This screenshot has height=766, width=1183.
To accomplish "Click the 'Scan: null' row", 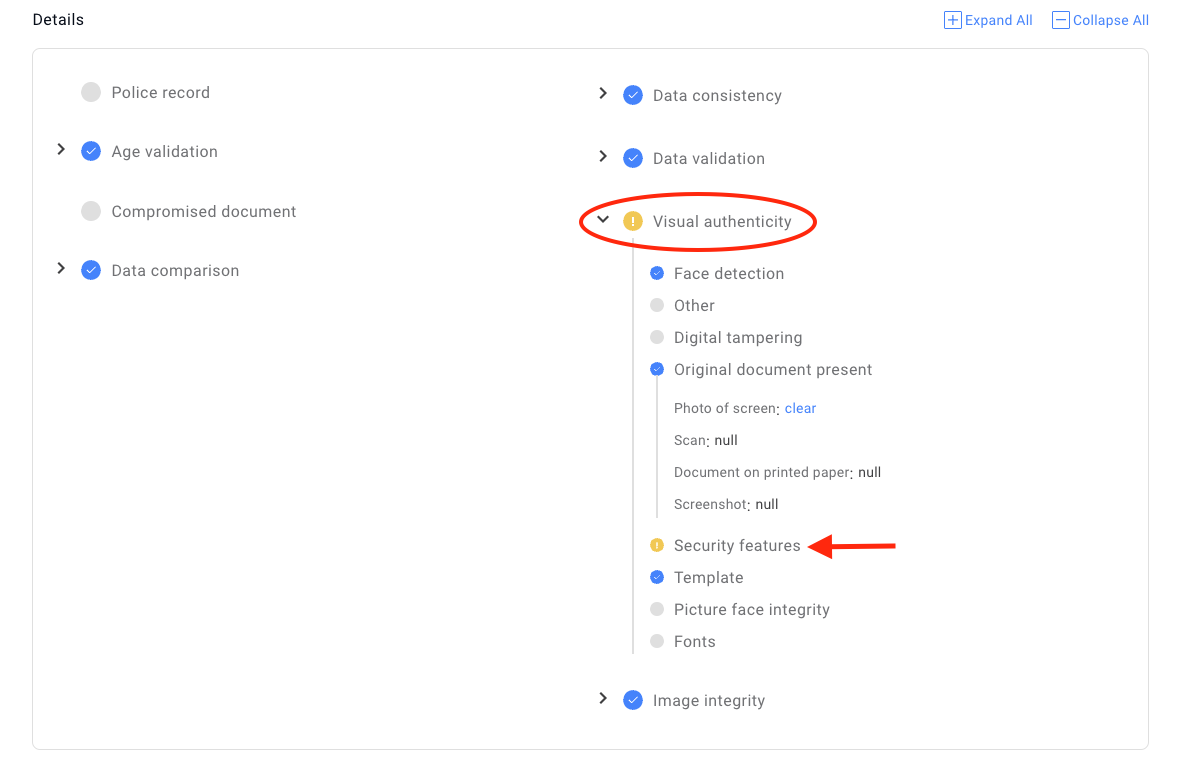I will [x=705, y=441].
